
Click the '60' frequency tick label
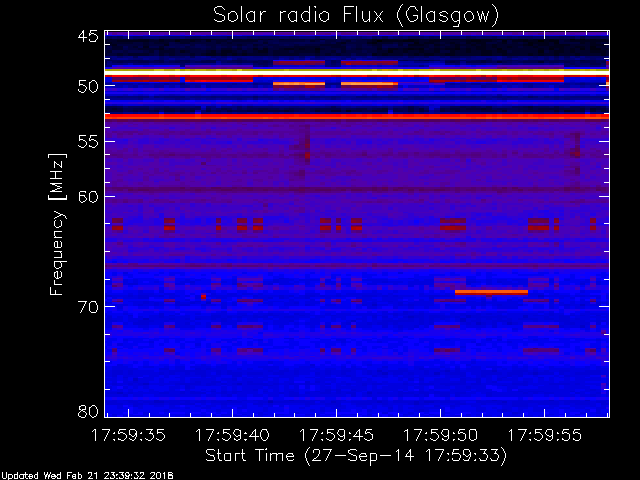coord(88,197)
